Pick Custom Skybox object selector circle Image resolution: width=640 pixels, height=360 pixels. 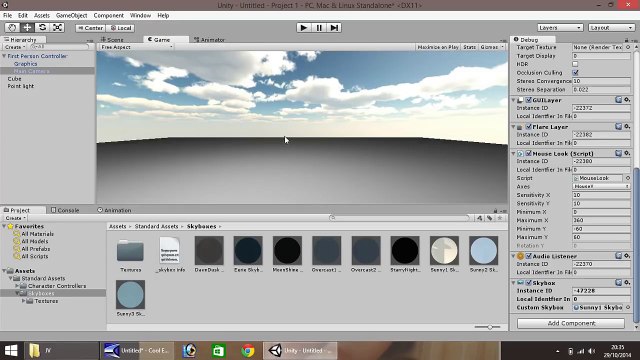(x=628, y=307)
